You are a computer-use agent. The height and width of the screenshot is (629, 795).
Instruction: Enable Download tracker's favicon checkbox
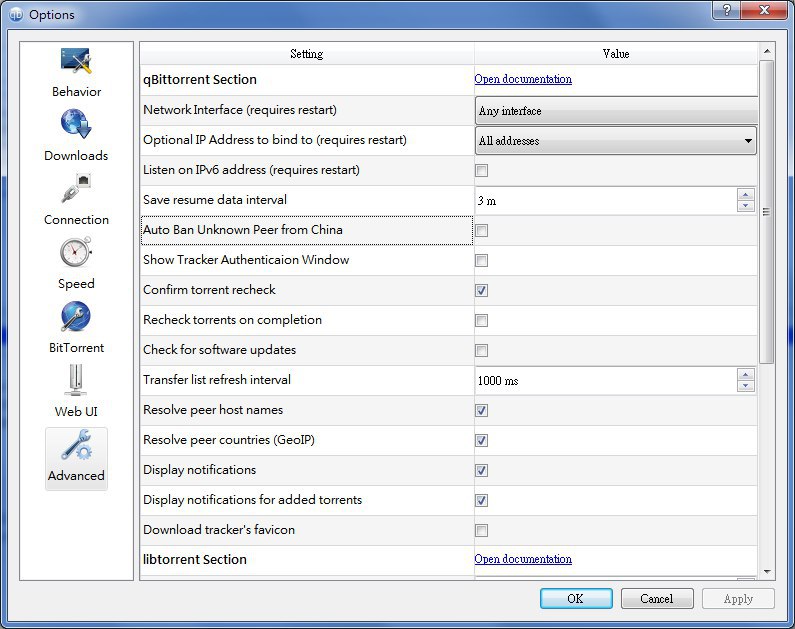coord(482,530)
